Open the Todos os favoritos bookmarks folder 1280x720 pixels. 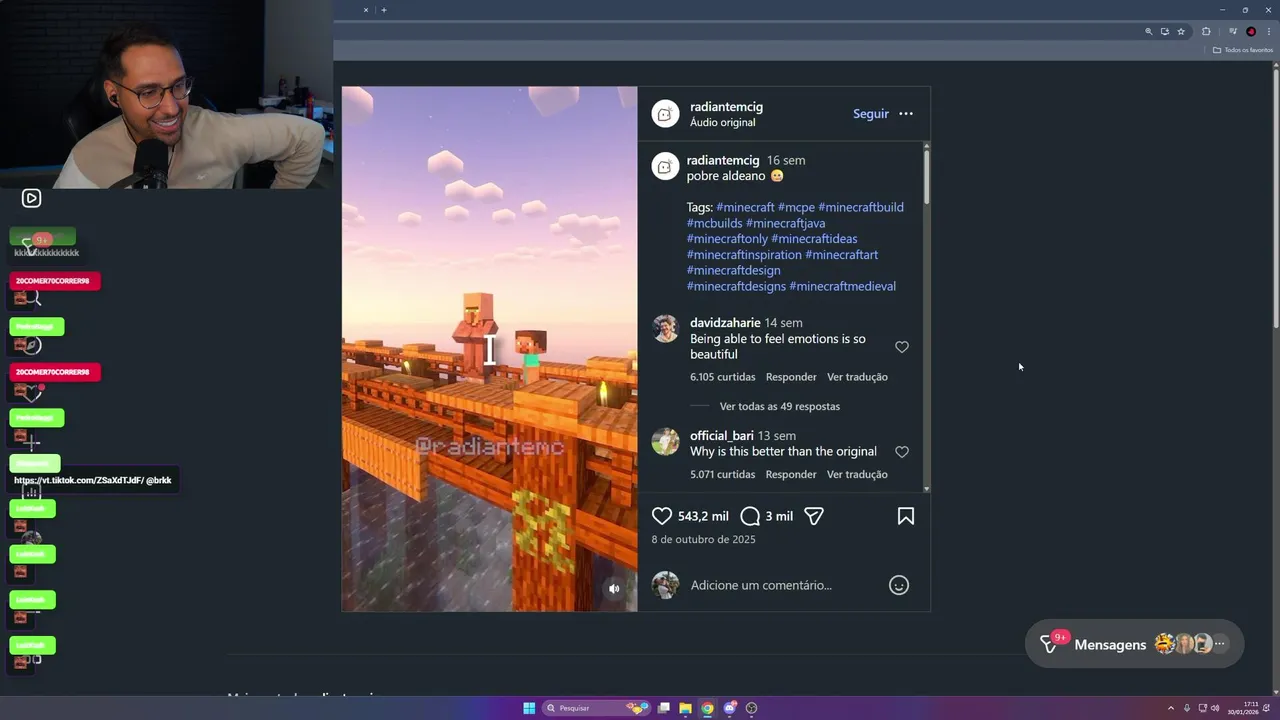click(x=1243, y=50)
